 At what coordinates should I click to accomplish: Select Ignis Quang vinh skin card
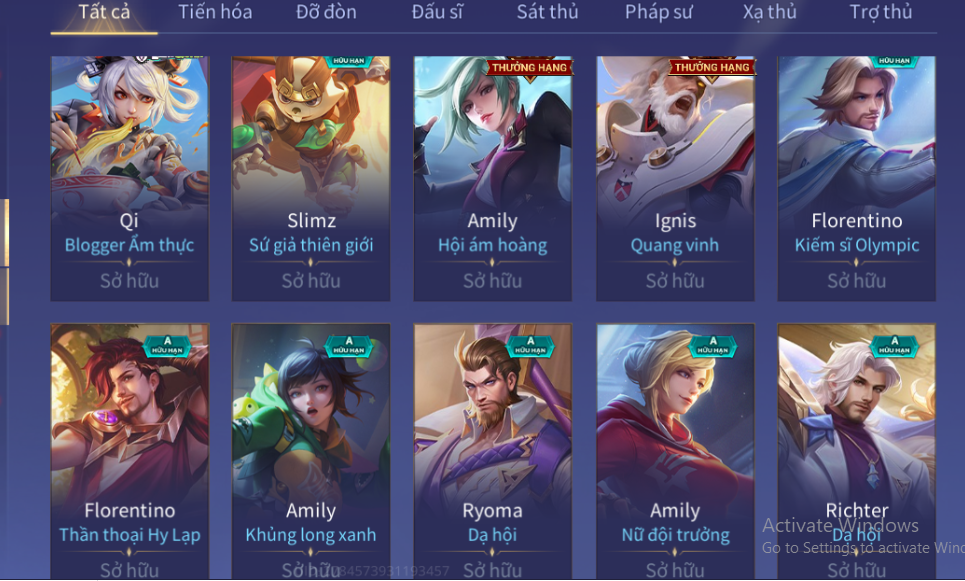click(675, 178)
